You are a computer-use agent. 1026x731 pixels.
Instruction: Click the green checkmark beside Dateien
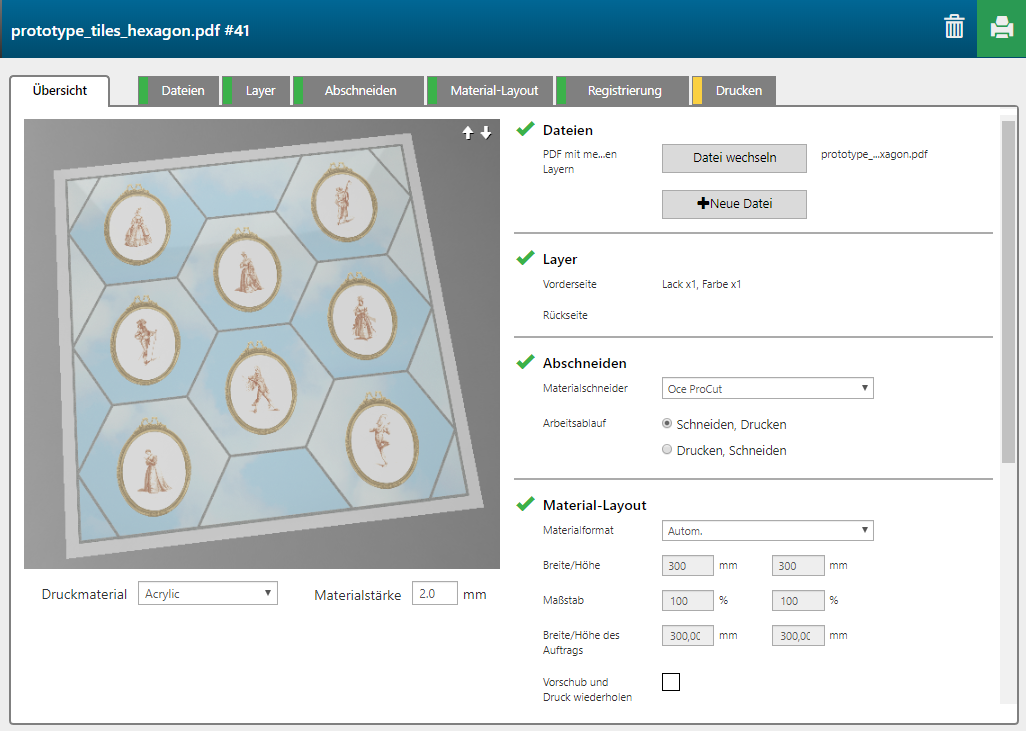[525, 129]
